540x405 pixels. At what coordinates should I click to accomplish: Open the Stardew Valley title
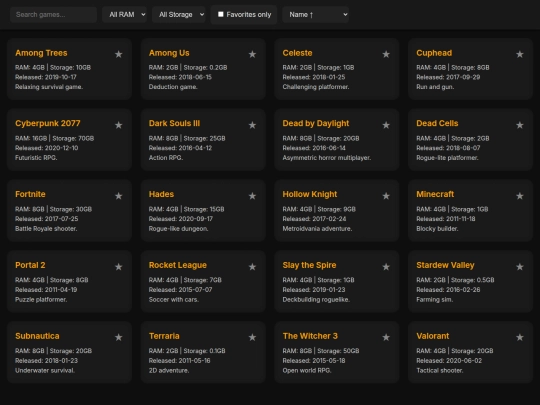445,265
